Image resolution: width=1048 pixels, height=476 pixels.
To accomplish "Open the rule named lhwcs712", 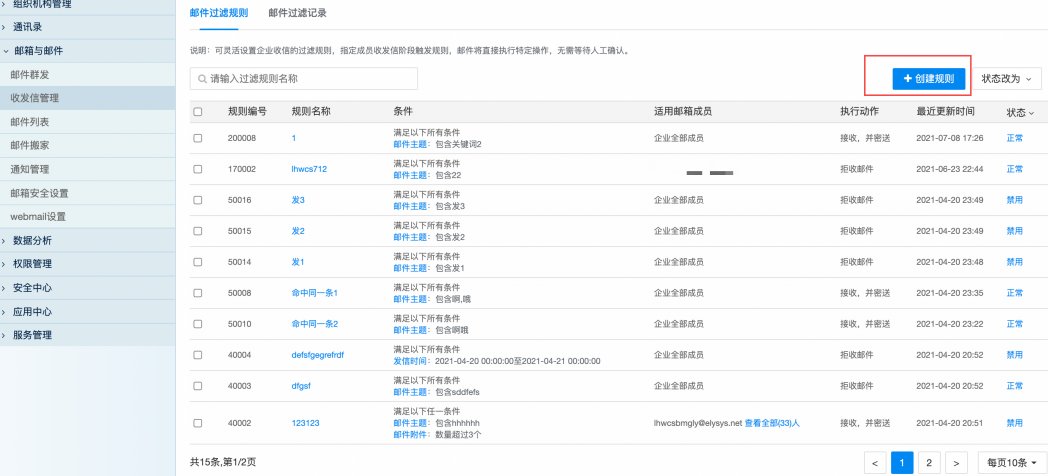I will click(x=309, y=169).
